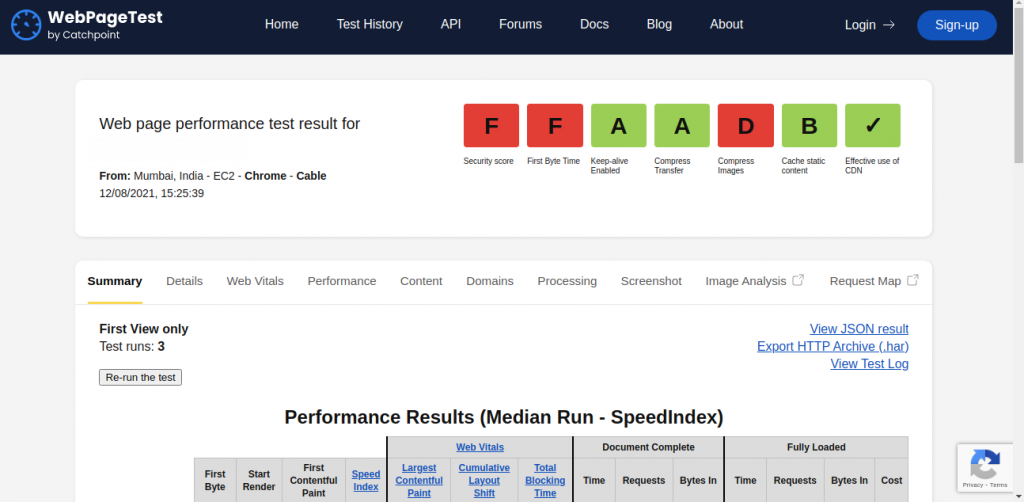Click Export HTTP Archive (.har) link
Viewport: 1024px width, 502px height.
[x=833, y=346]
